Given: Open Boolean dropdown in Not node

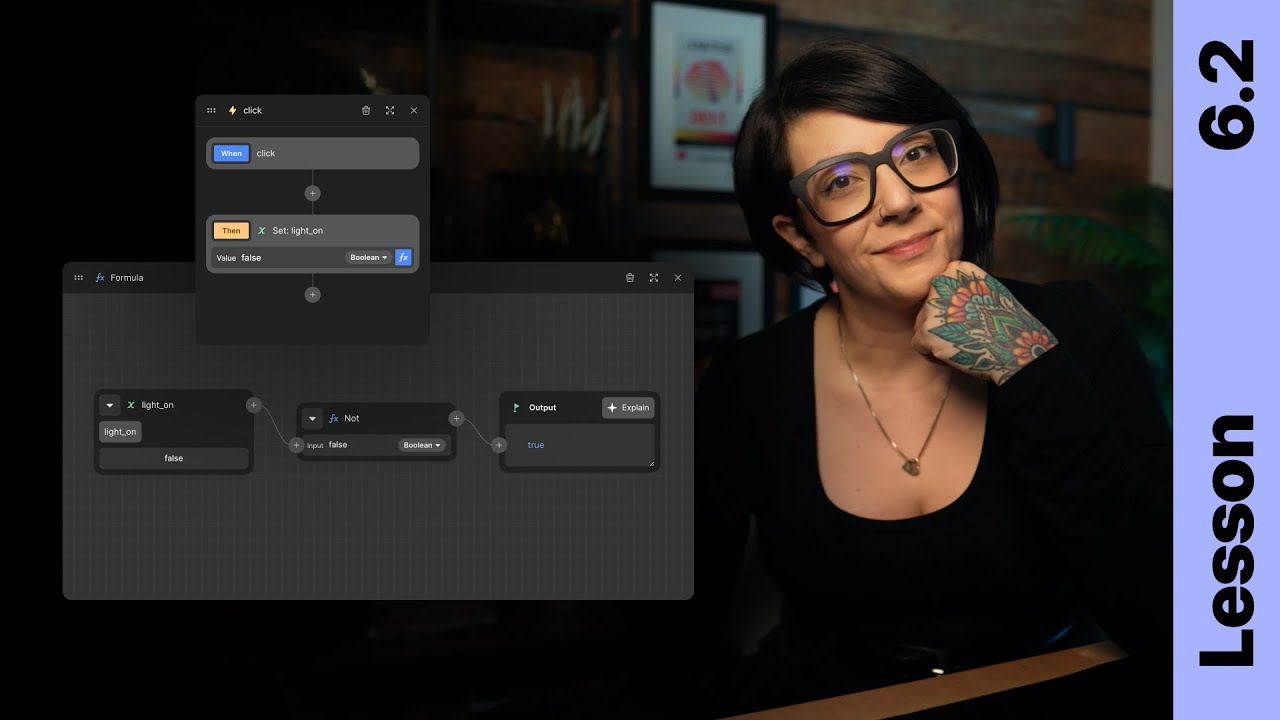Looking at the screenshot, I should (421, 445).
